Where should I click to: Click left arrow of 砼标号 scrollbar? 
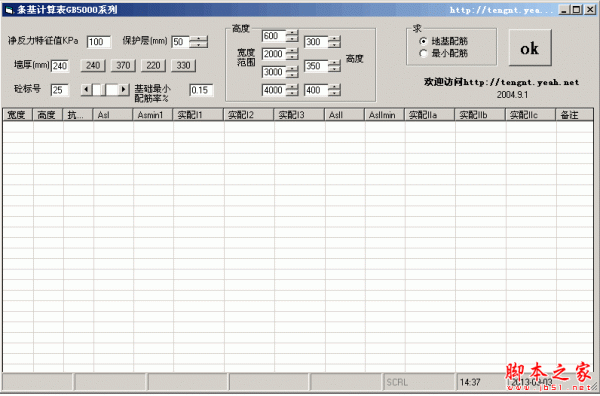click(86, 90)
